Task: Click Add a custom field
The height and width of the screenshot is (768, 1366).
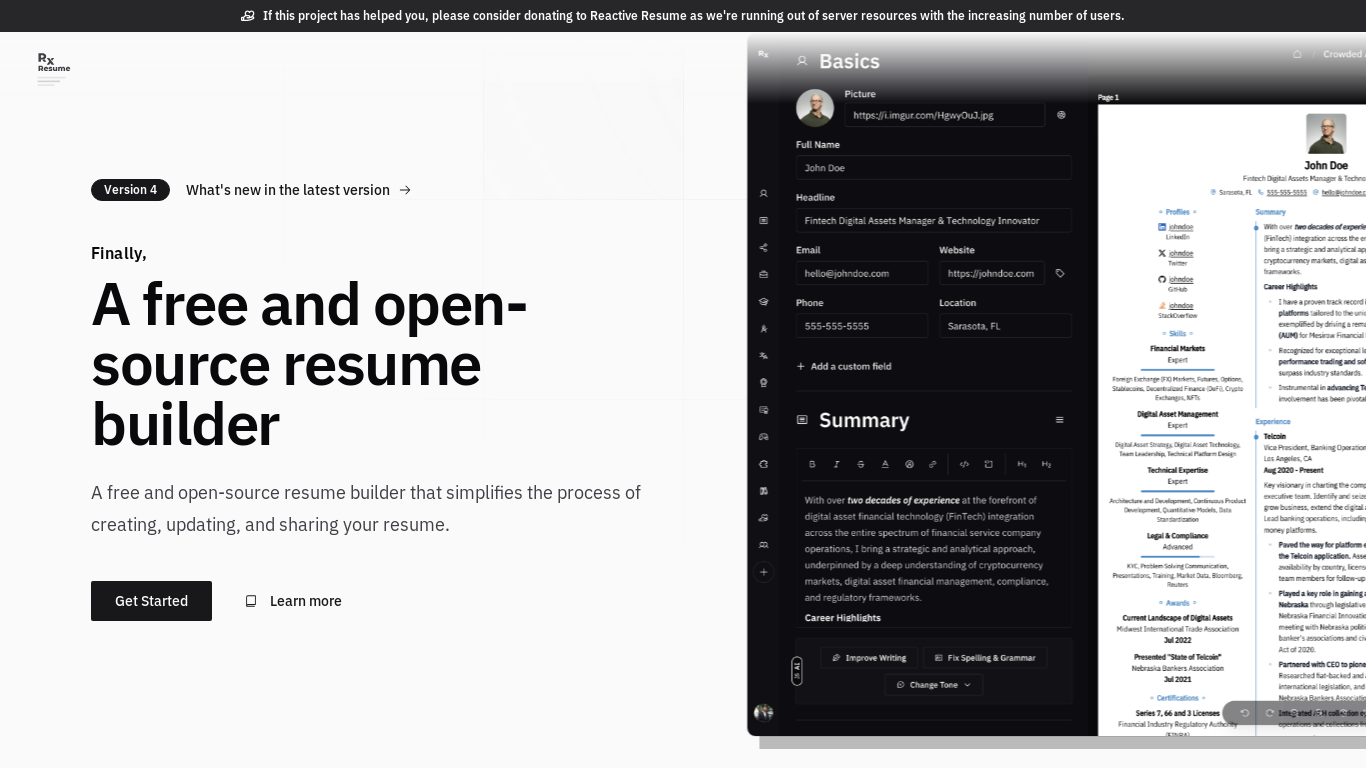Action: coord(844,366)
